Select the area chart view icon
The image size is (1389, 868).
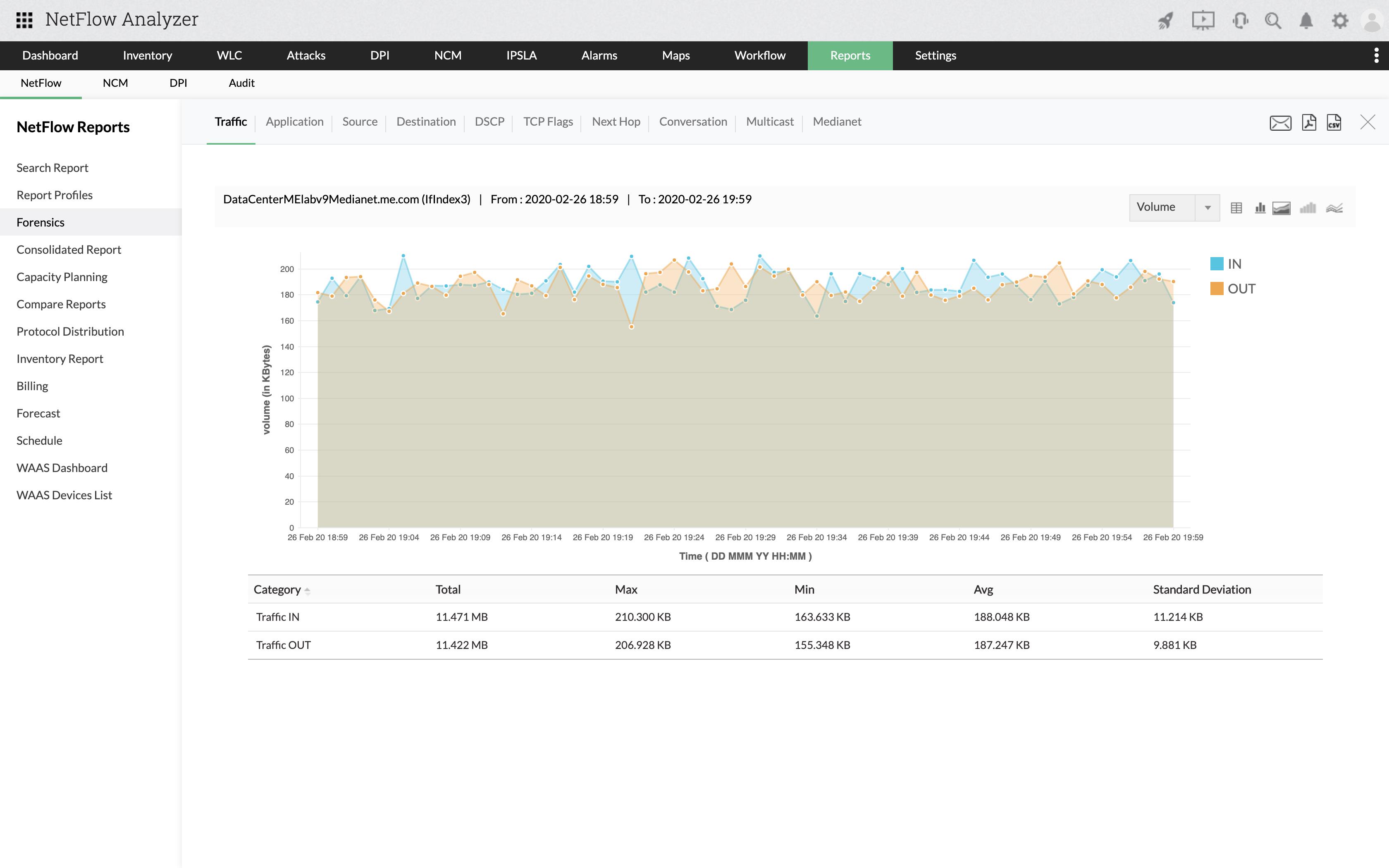[x=1284, y=208]
